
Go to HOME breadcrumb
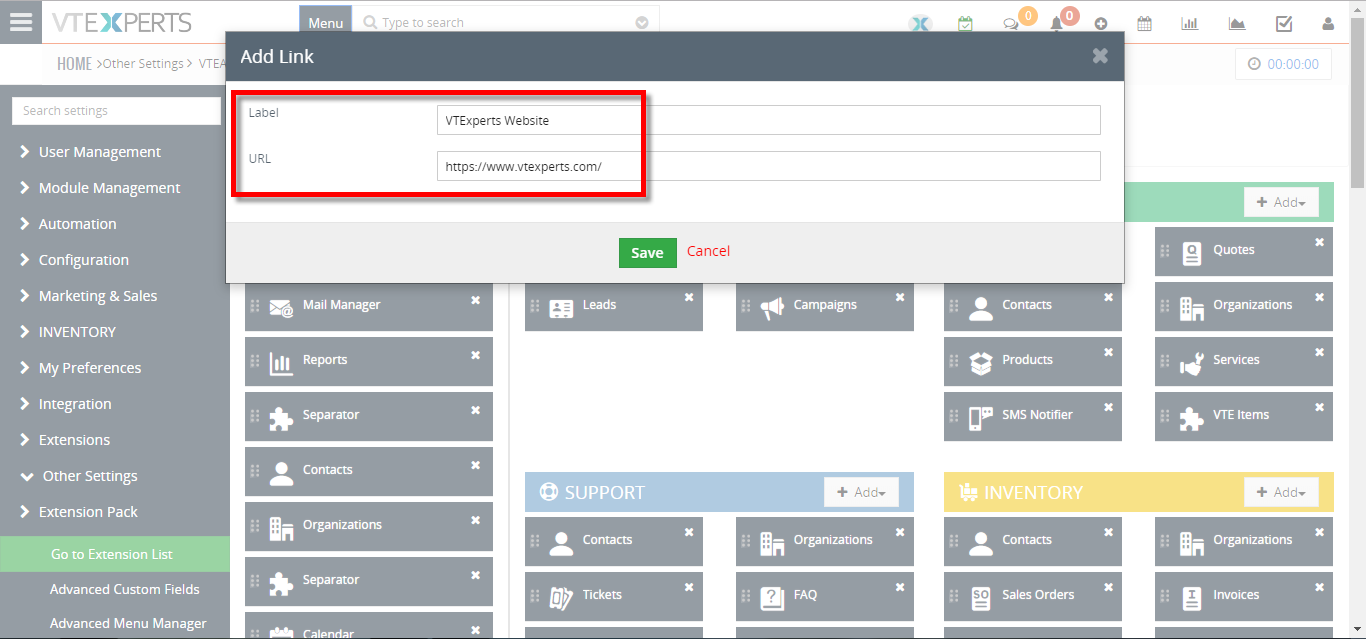point(74,64)
